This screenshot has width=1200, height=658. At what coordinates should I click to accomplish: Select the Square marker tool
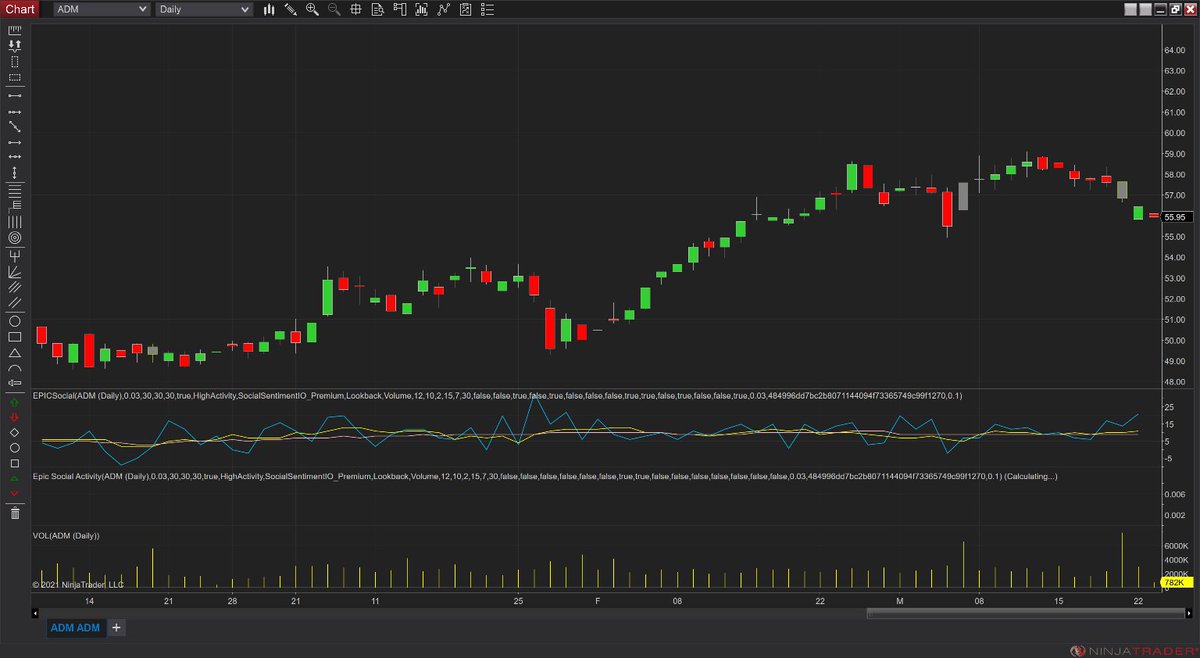15,463
